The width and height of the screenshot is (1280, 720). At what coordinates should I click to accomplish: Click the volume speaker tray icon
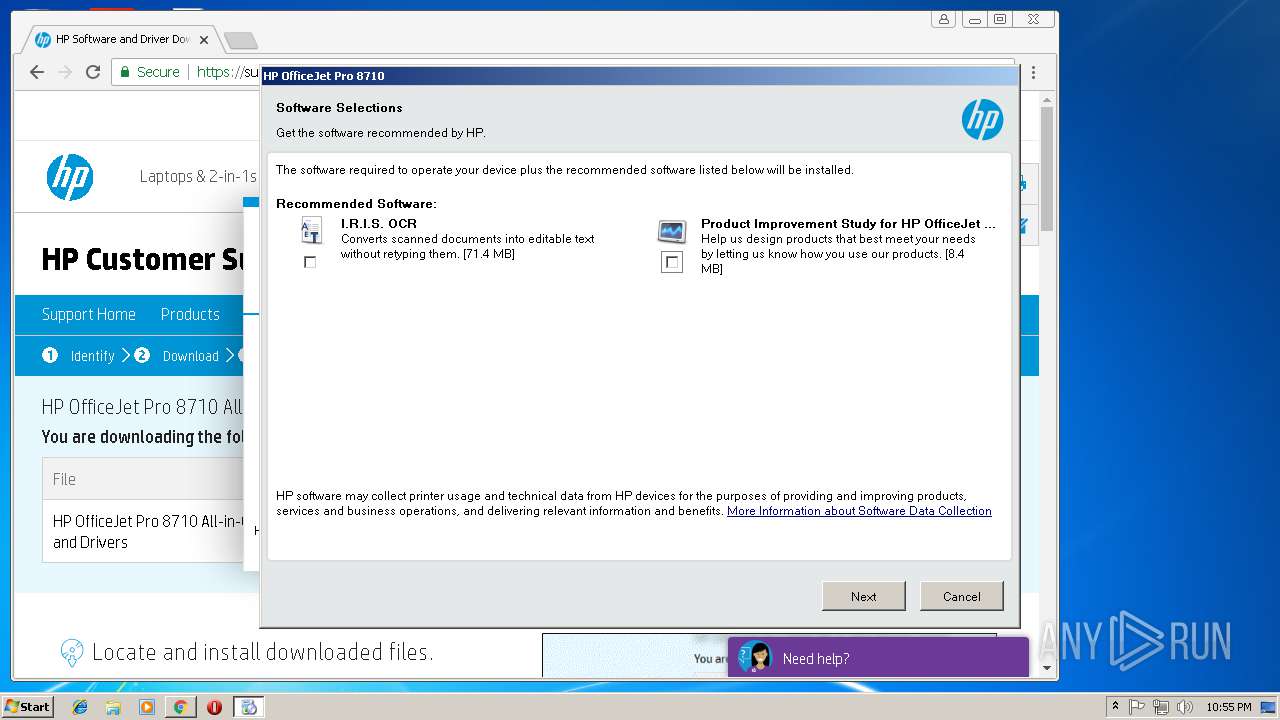(1185, 707)
